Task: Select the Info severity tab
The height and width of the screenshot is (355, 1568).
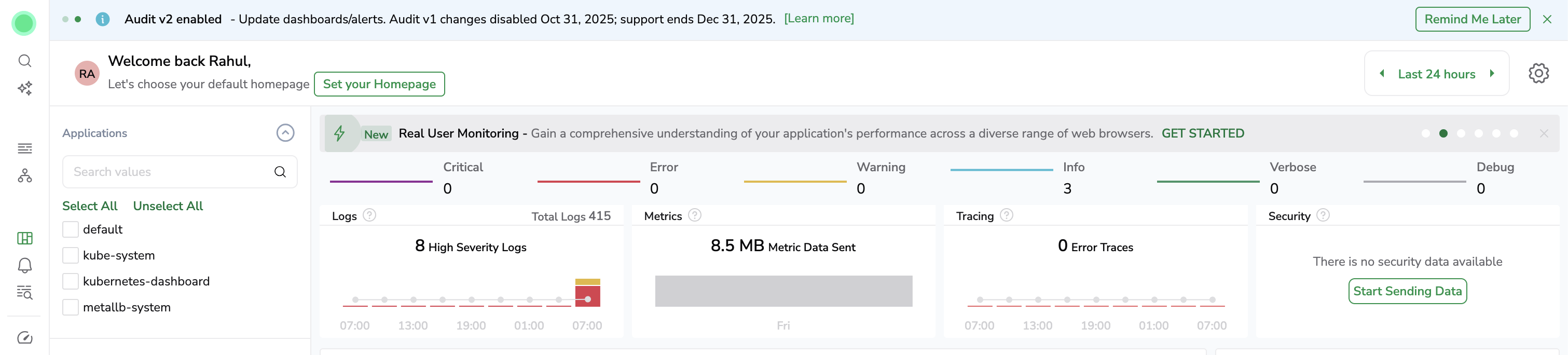Action: 1073,168
